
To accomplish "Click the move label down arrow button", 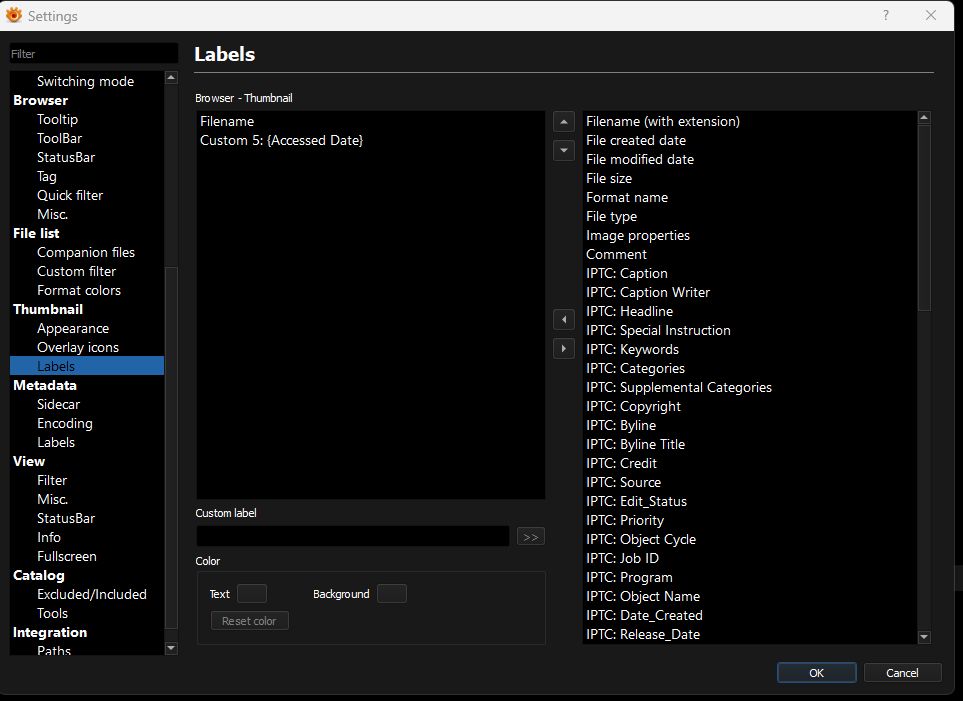I will coord(564,150).
